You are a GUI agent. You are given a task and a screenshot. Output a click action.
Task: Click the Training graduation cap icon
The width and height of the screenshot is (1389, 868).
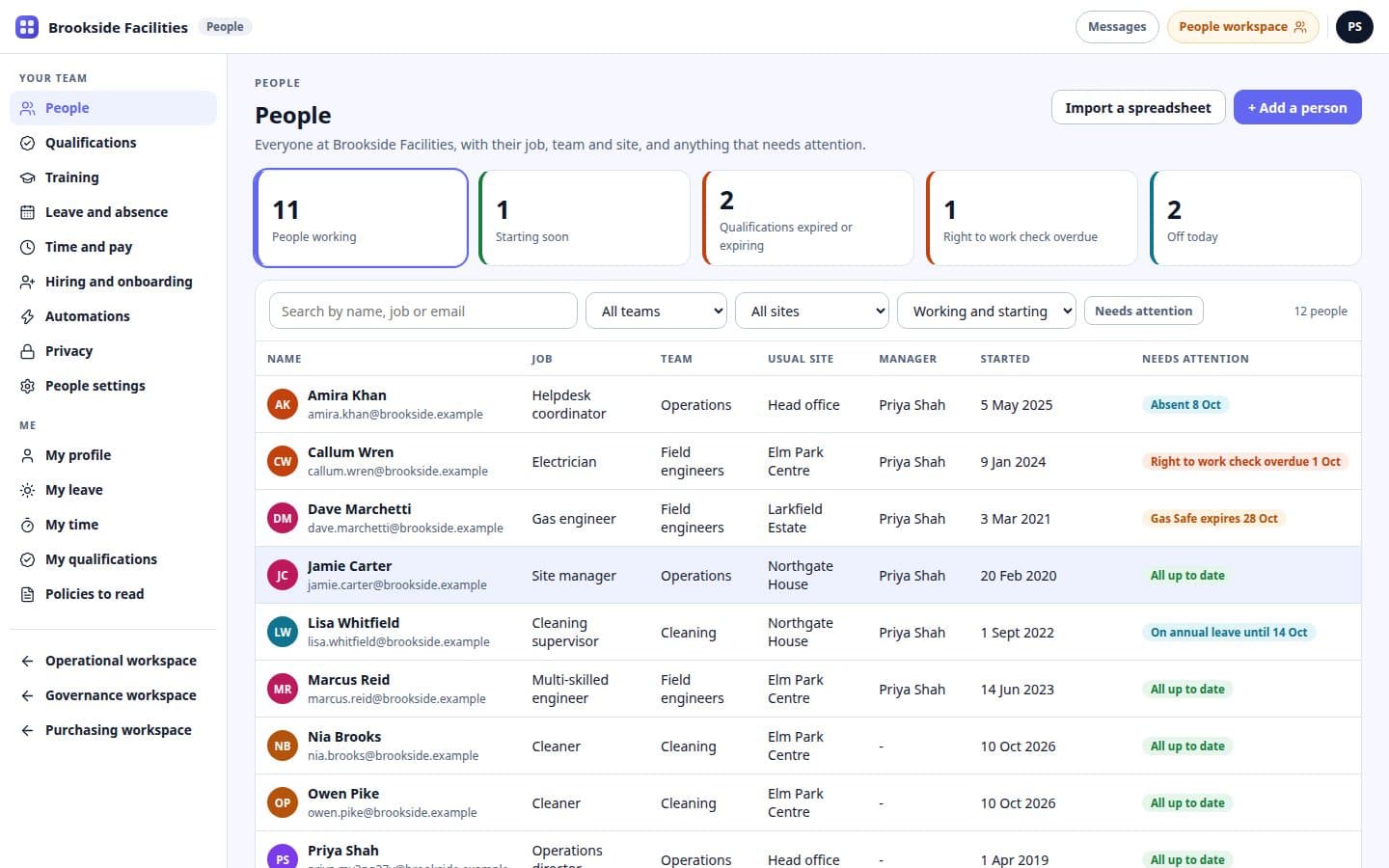pyautogui.click(x=28, y=177)
